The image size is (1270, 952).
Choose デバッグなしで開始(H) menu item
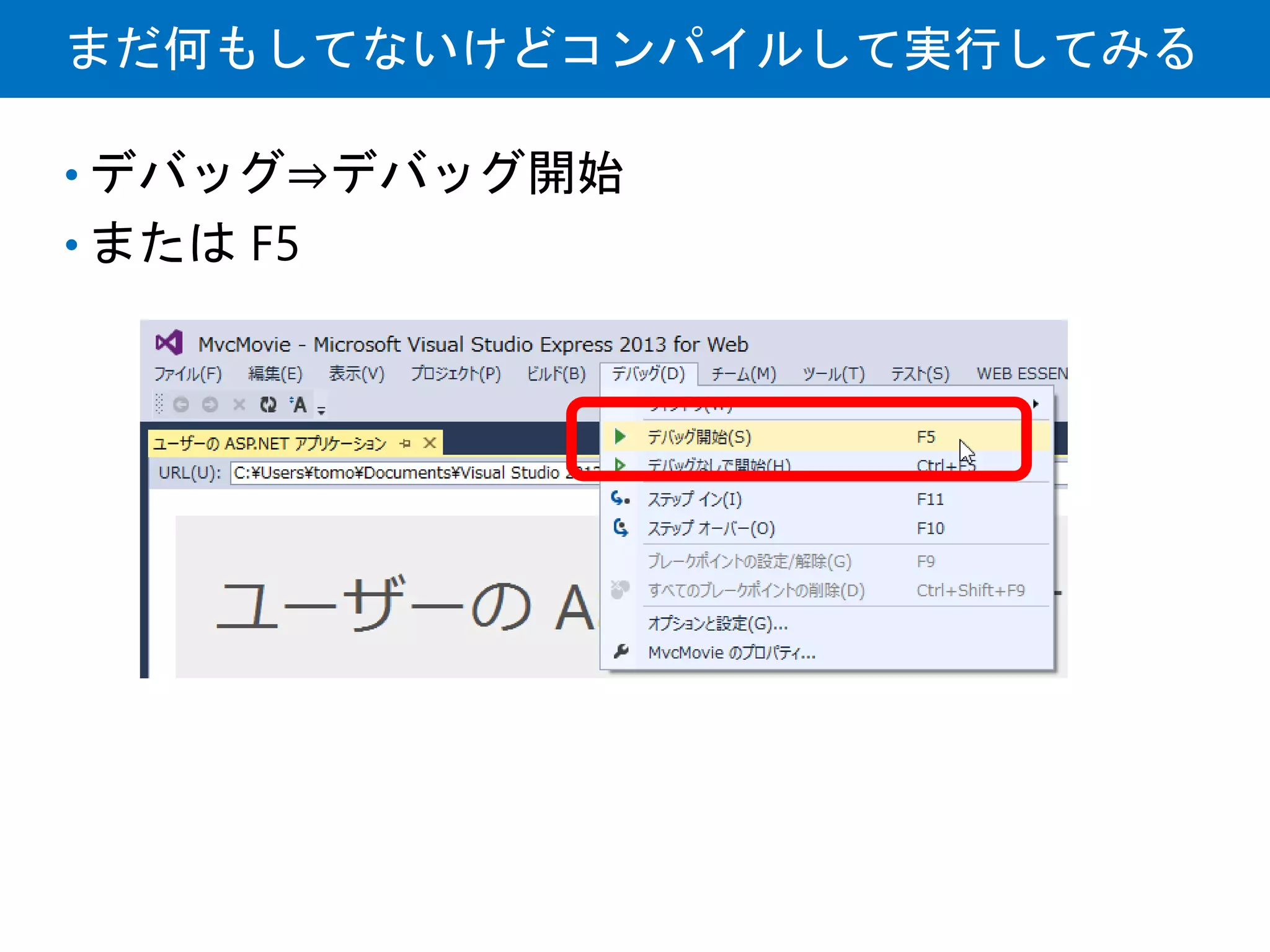coord(827,465)
